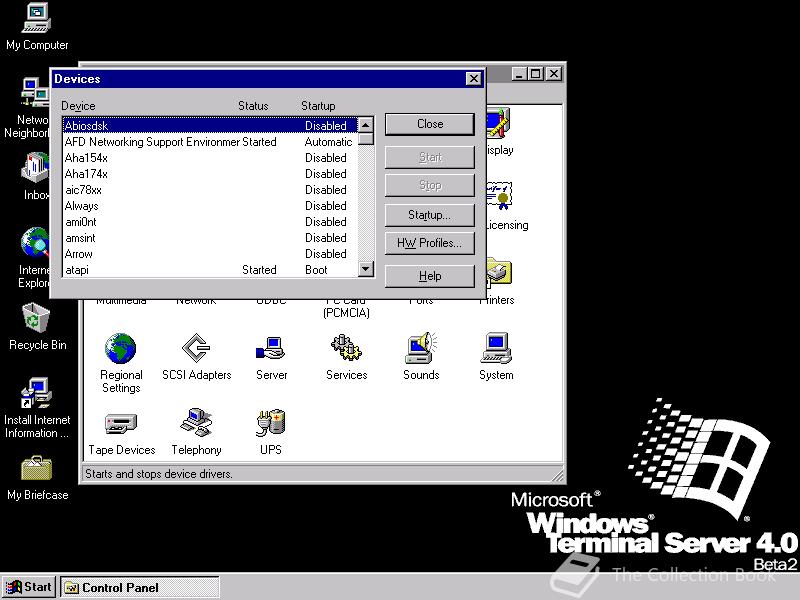
Task: Click the device list scroll down arrow
Action: point(365,268)
